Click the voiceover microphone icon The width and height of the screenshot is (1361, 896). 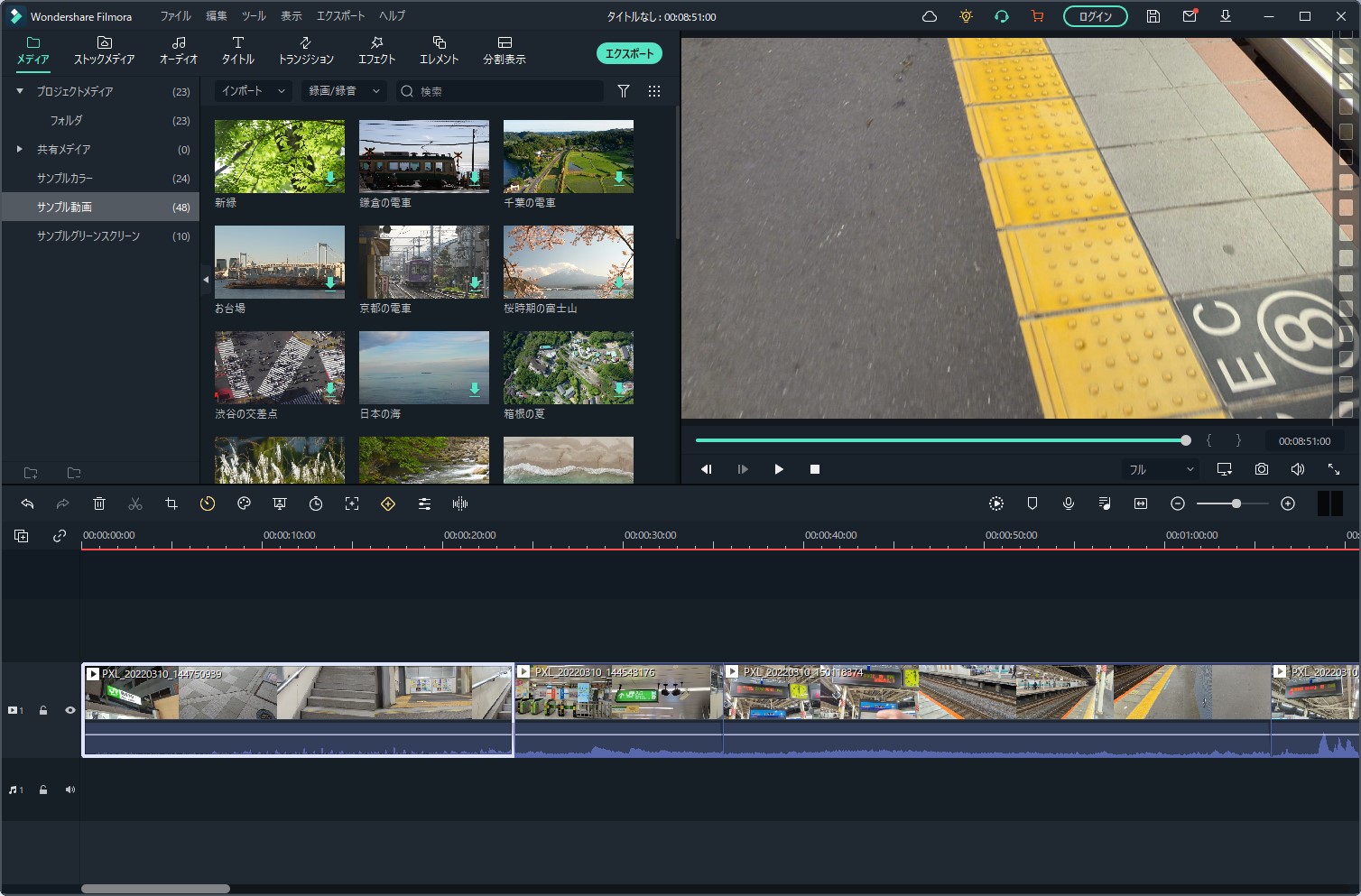(1069, 504)
